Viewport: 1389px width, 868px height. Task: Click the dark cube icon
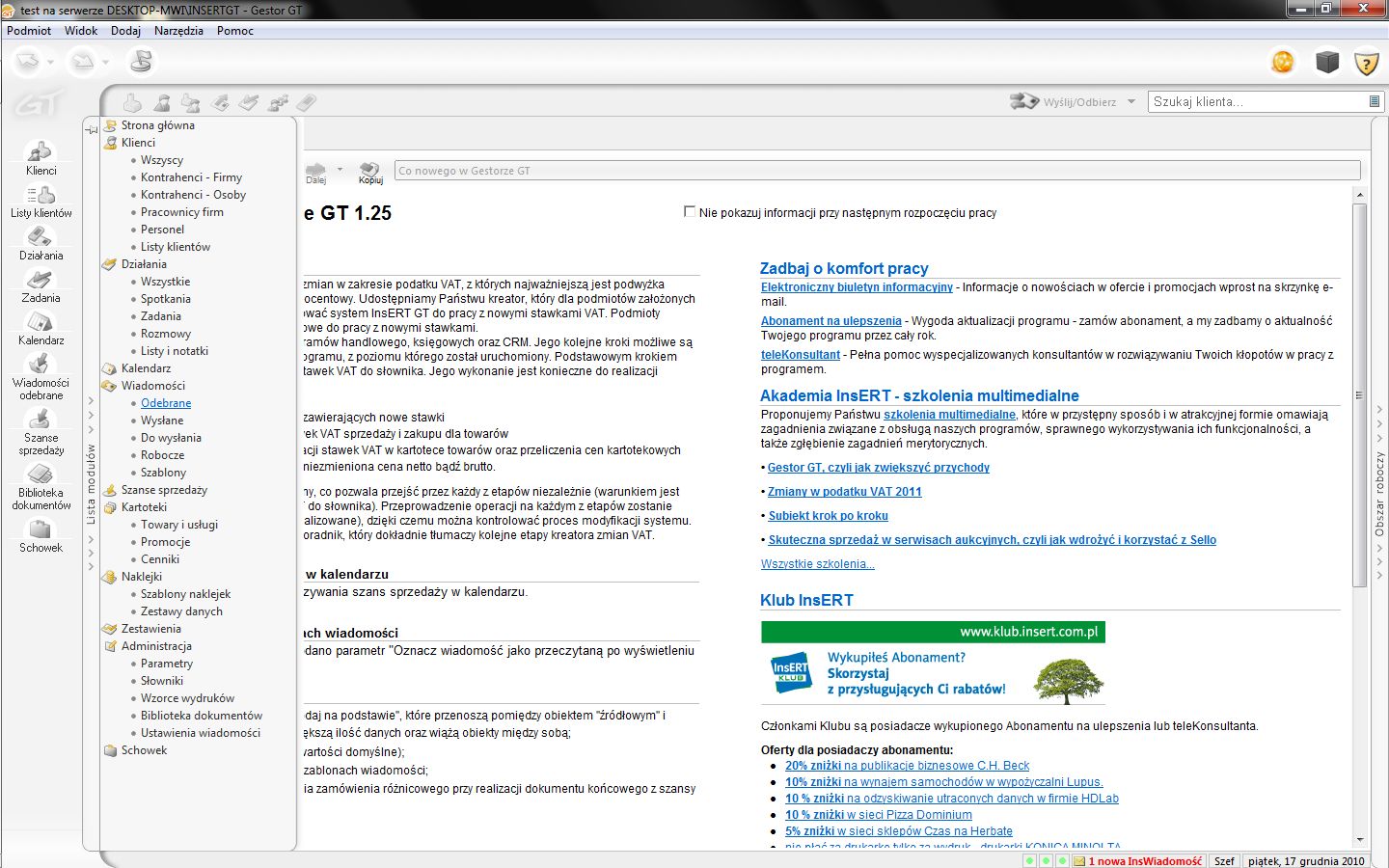[x=1327, y=62]
